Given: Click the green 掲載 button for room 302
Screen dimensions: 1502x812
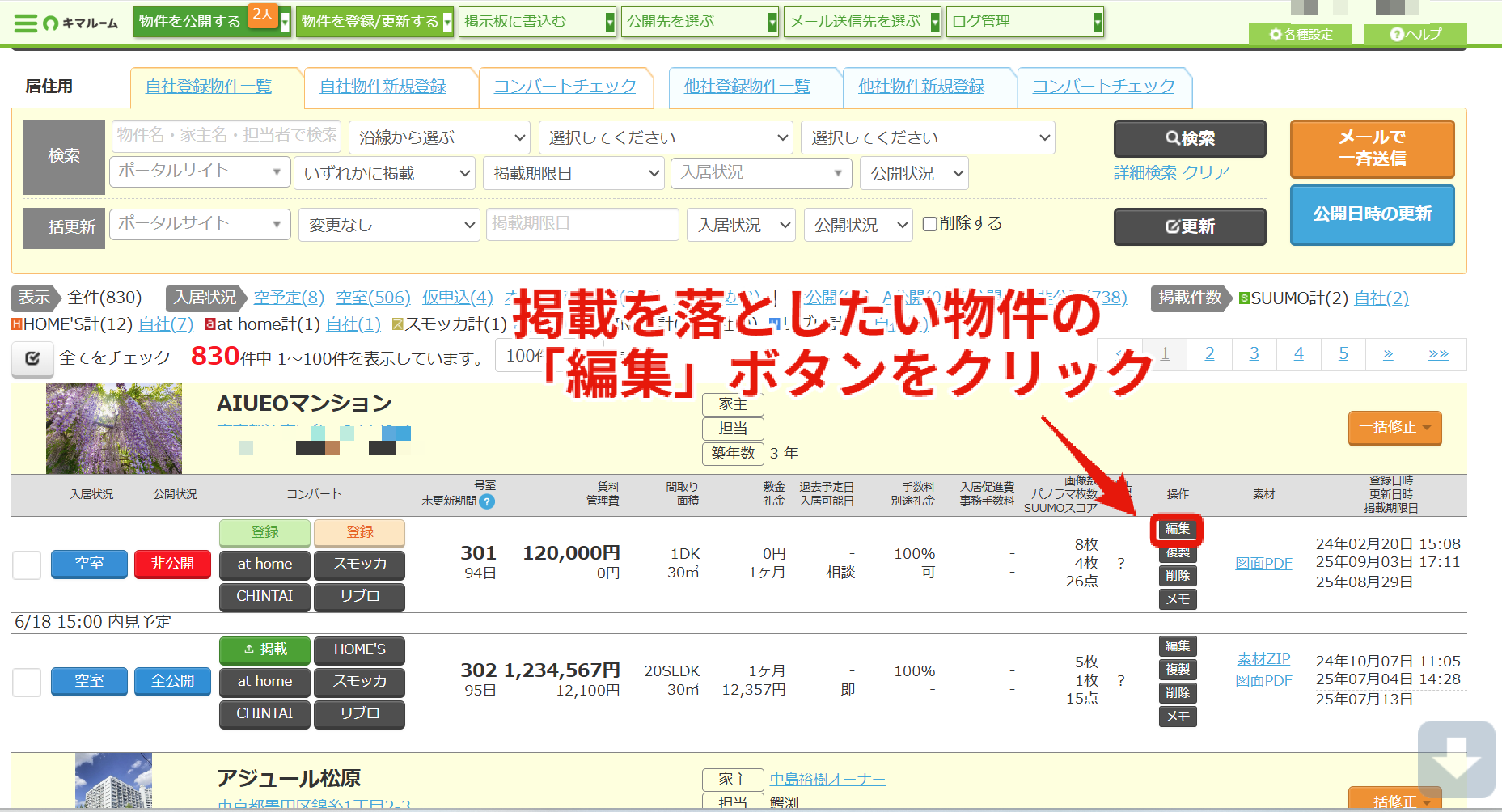Looking at the screenshot, I should tap(264, 649).
